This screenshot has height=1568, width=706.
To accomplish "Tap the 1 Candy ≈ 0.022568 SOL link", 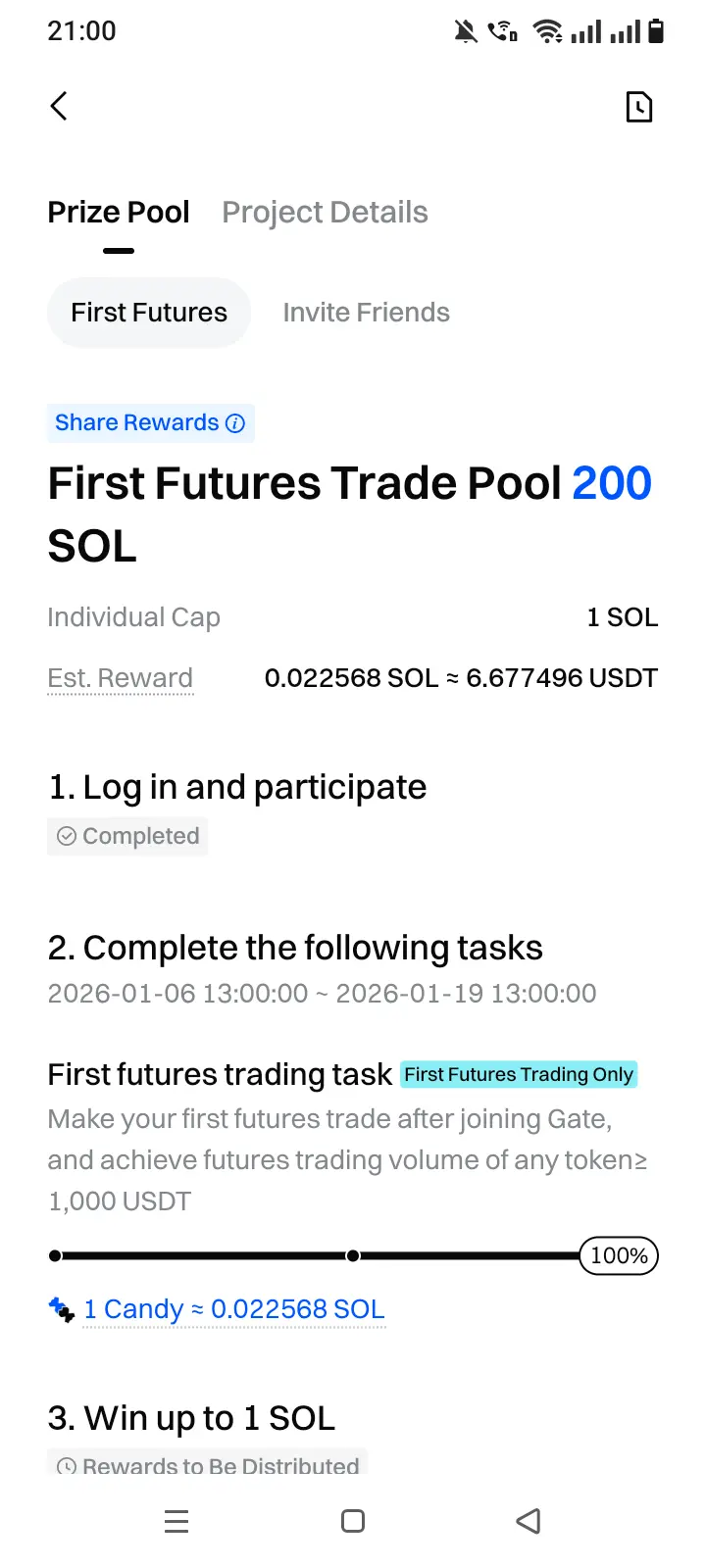I will [x=234, y=1309].
